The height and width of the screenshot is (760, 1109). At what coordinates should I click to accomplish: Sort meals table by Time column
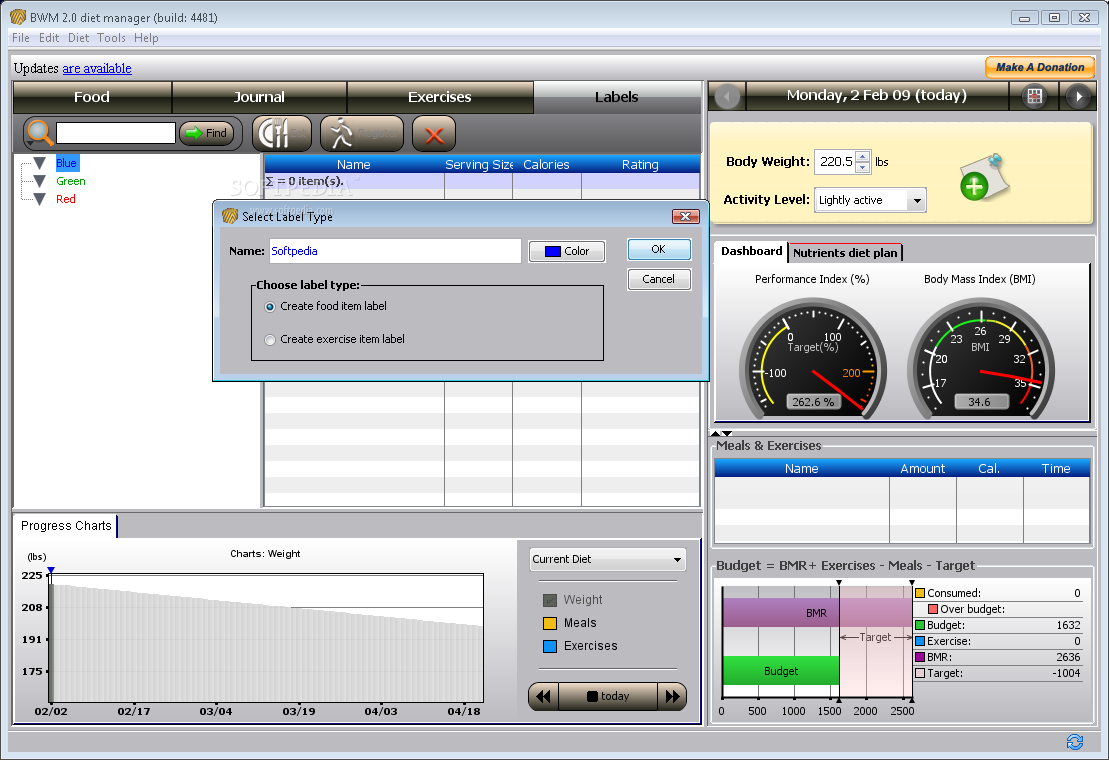[1056, 469]
